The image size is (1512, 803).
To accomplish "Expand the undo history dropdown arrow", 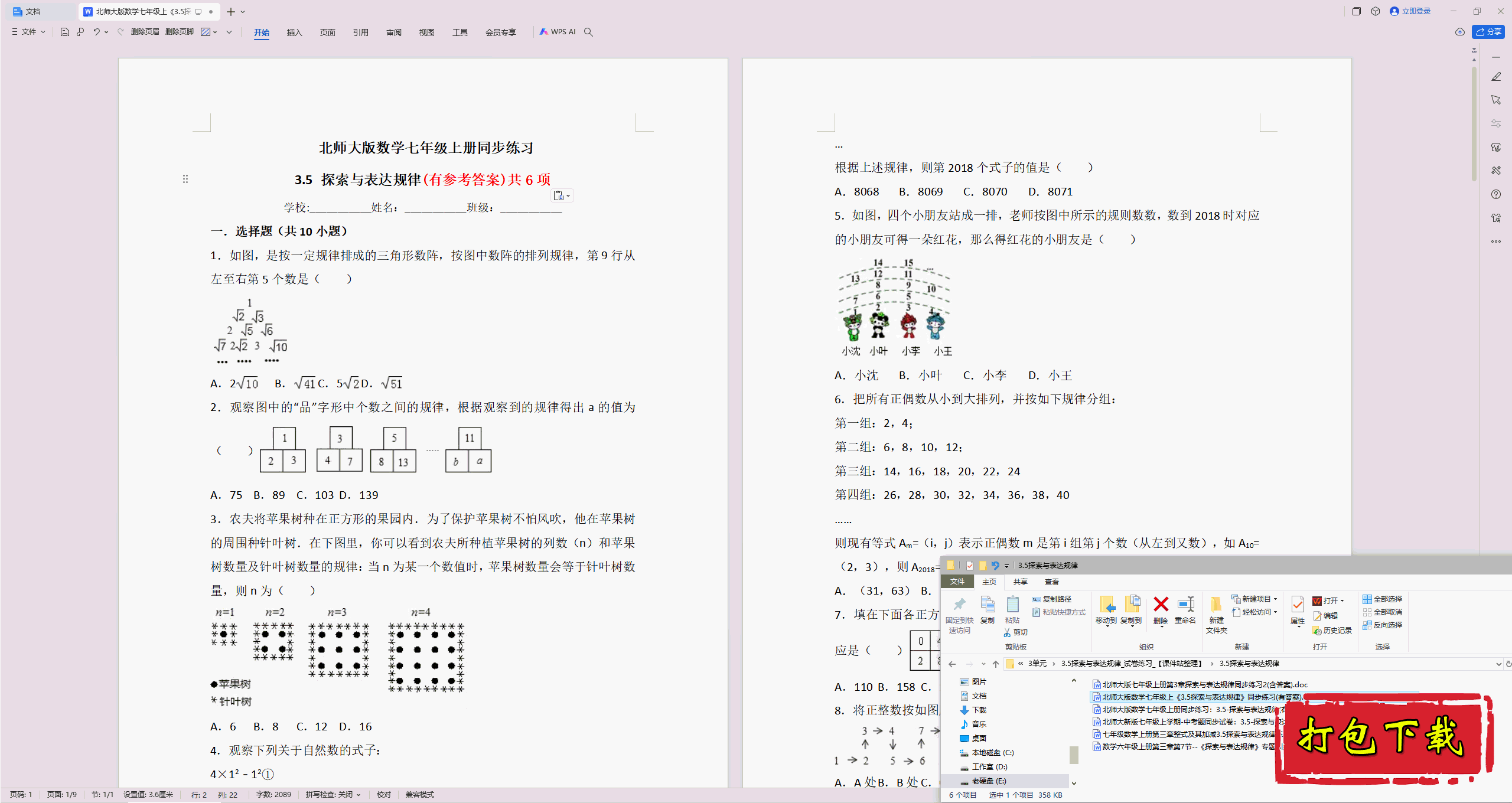I will point(106,32).
